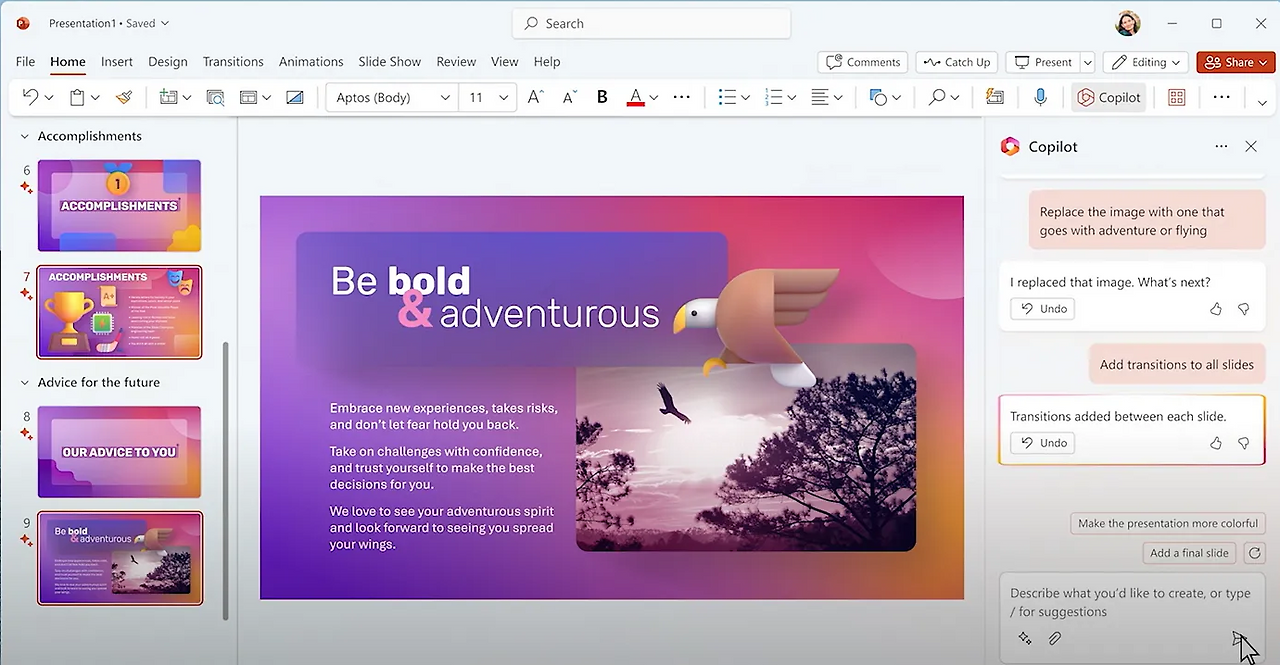This screenshot has width=1280, height=665.
Task: Open Copilot from the ribbon
Action: pos(1108,96)
